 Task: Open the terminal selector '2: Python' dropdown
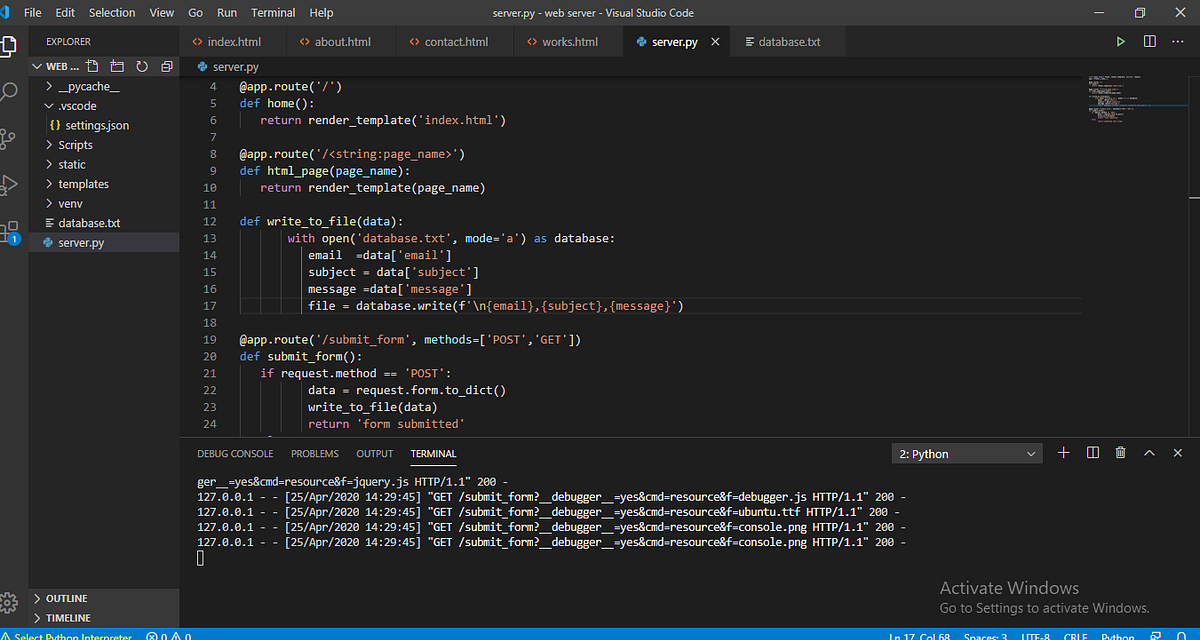tap(967, 454)
